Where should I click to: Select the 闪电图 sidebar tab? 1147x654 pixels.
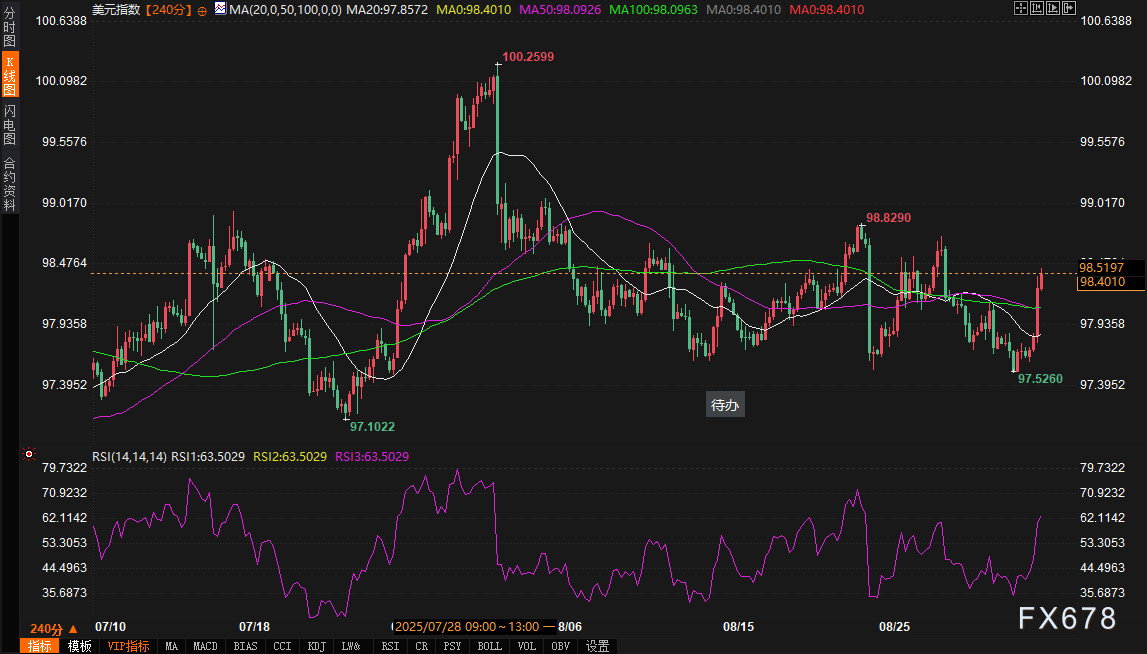(x=9, y=124)
